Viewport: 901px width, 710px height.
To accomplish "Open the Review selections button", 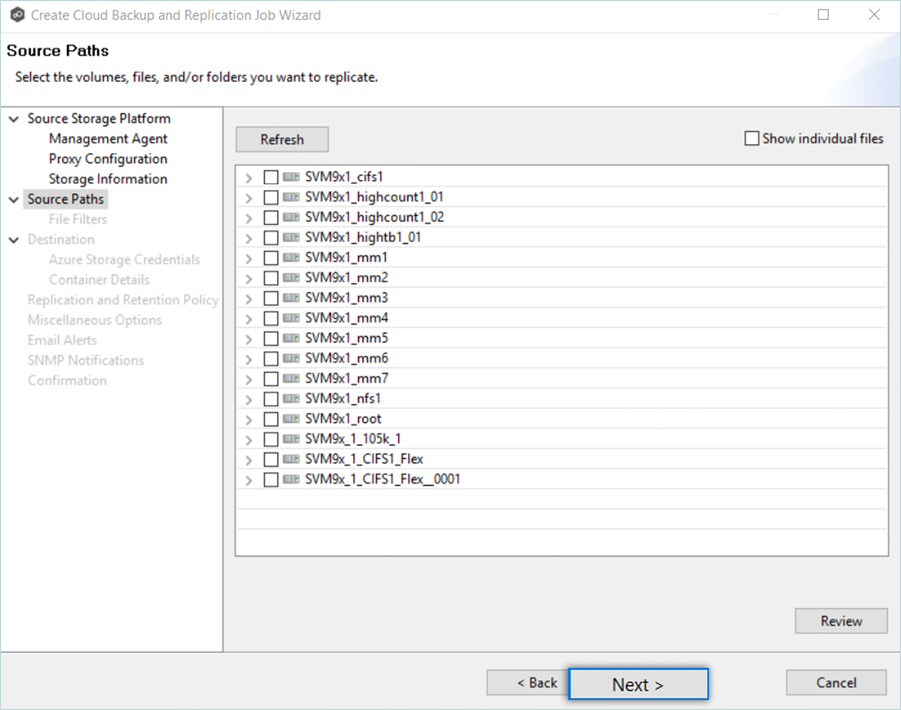I will coord(841,621).
